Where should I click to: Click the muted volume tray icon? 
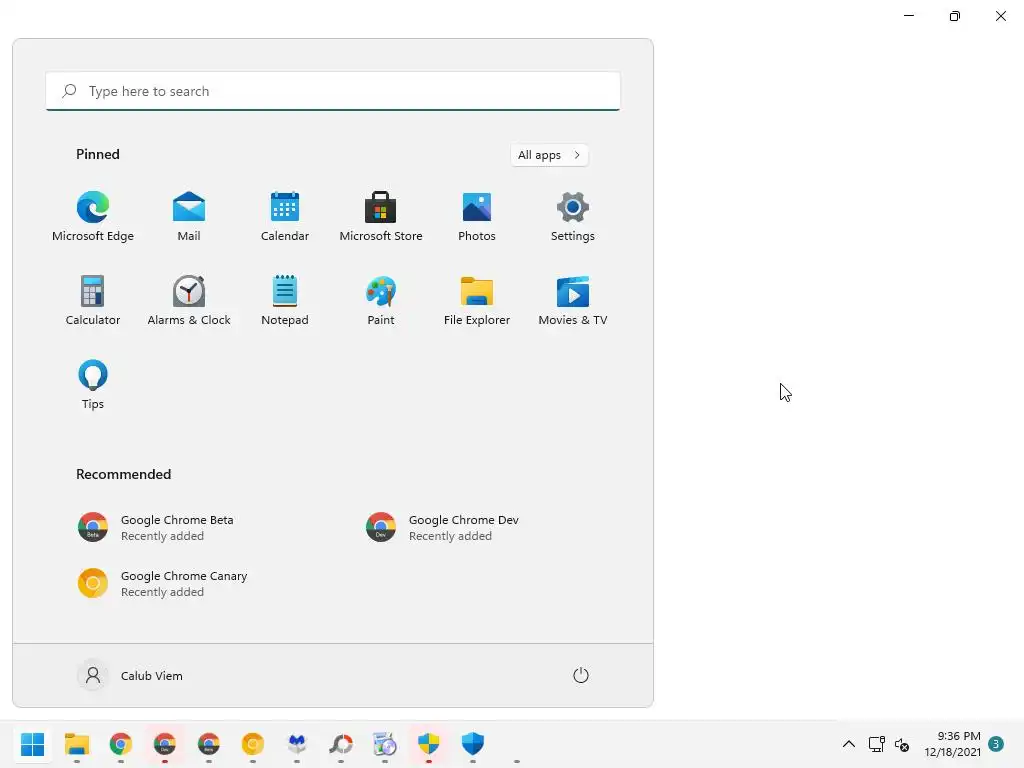pyautogui.click(x=902, y=744)
